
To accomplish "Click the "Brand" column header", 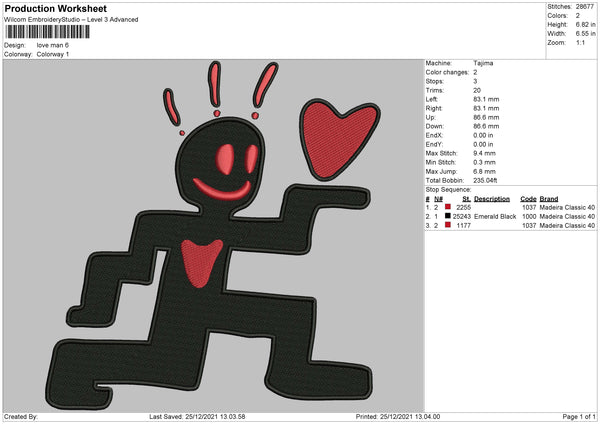I will (549, 199).
